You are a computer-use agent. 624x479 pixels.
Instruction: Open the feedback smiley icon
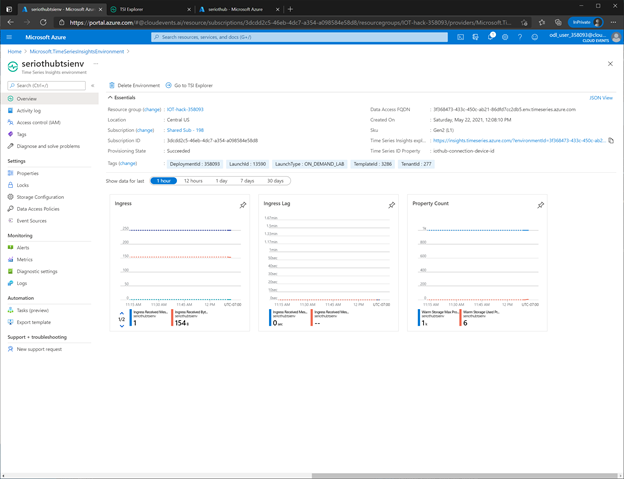pos(534,37)
